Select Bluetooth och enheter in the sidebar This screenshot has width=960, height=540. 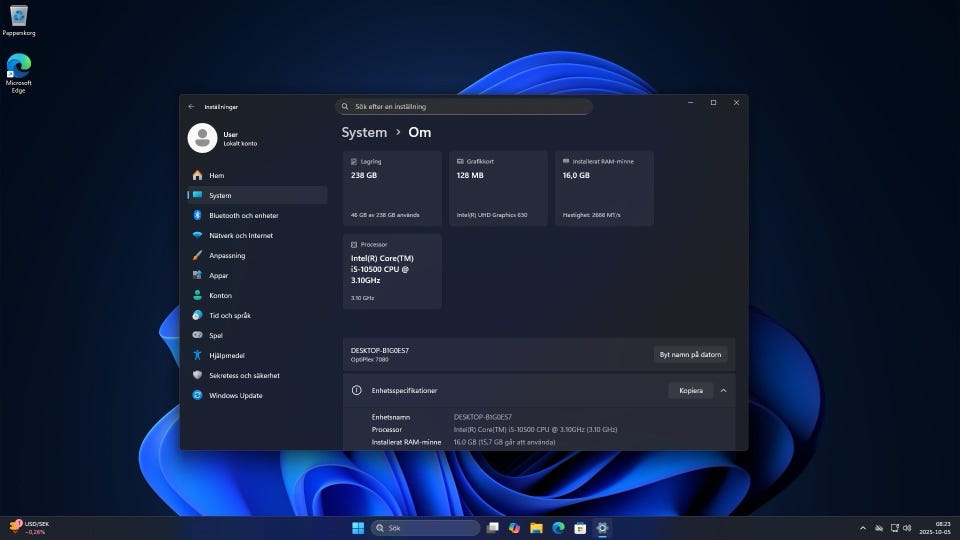click(x=243, y=215)
